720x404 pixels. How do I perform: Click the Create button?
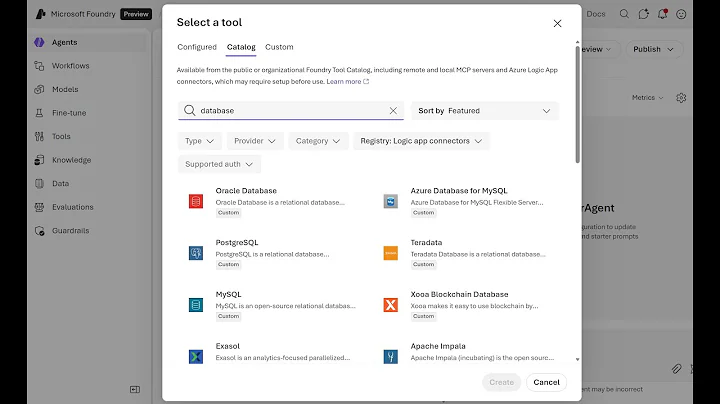point(501,382)
